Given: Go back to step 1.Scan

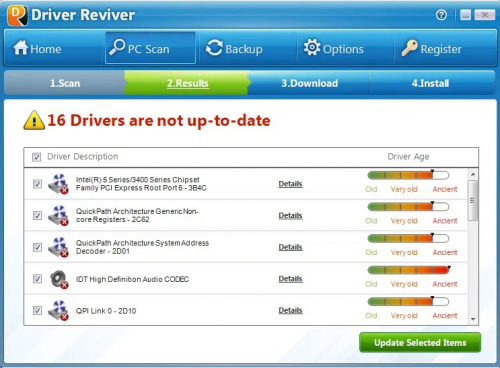Looking at the screenshot, I should (65, 83).
